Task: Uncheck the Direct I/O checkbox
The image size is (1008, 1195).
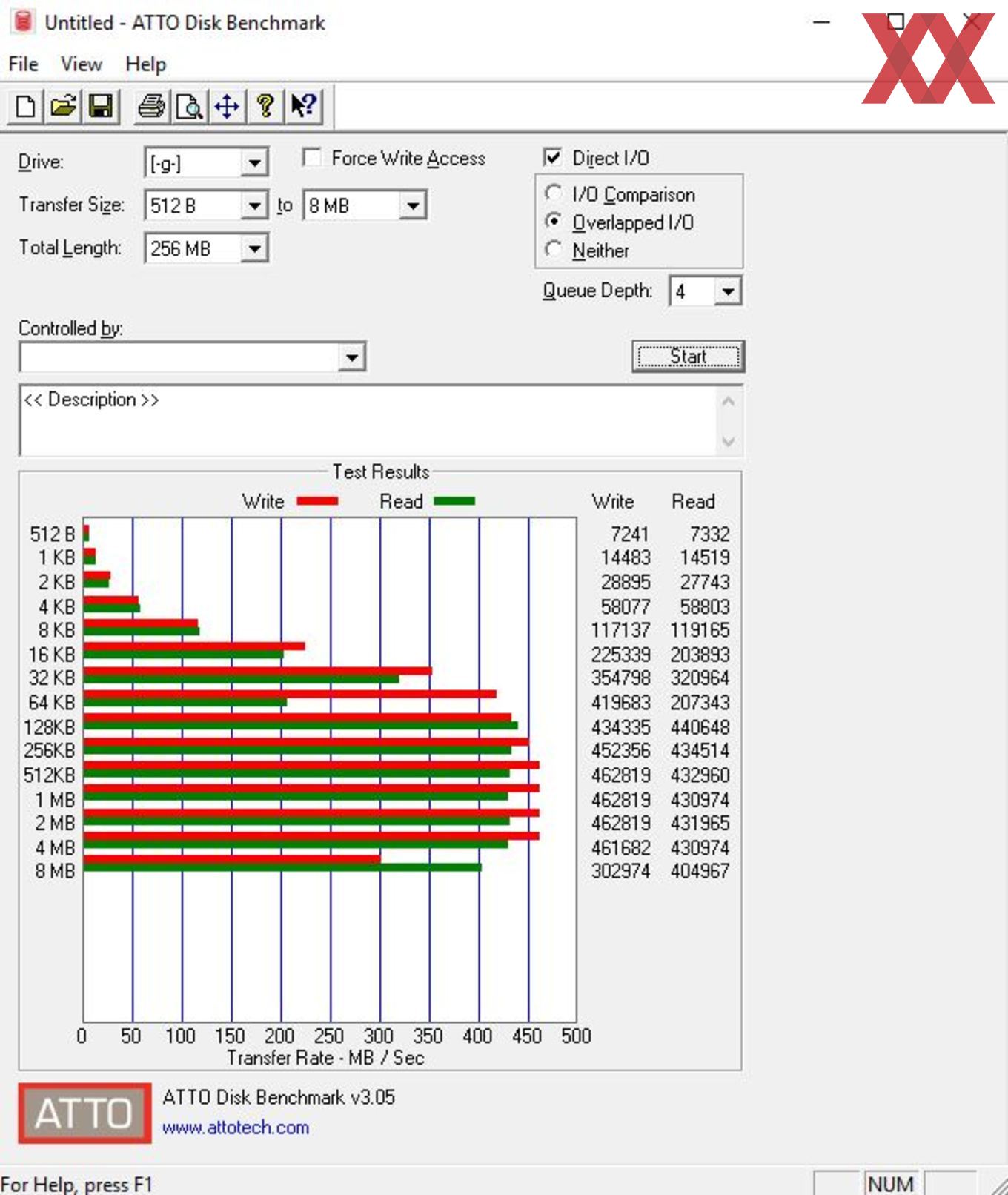Action: tap(552, 157)
